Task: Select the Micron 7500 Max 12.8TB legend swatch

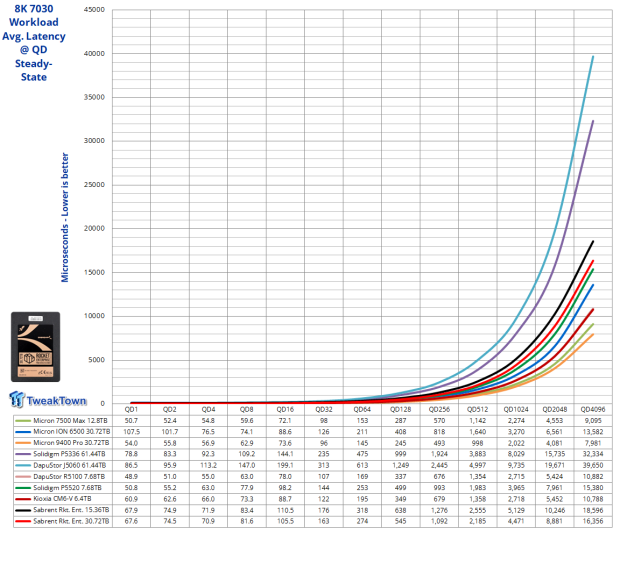Action: [23, 421]
